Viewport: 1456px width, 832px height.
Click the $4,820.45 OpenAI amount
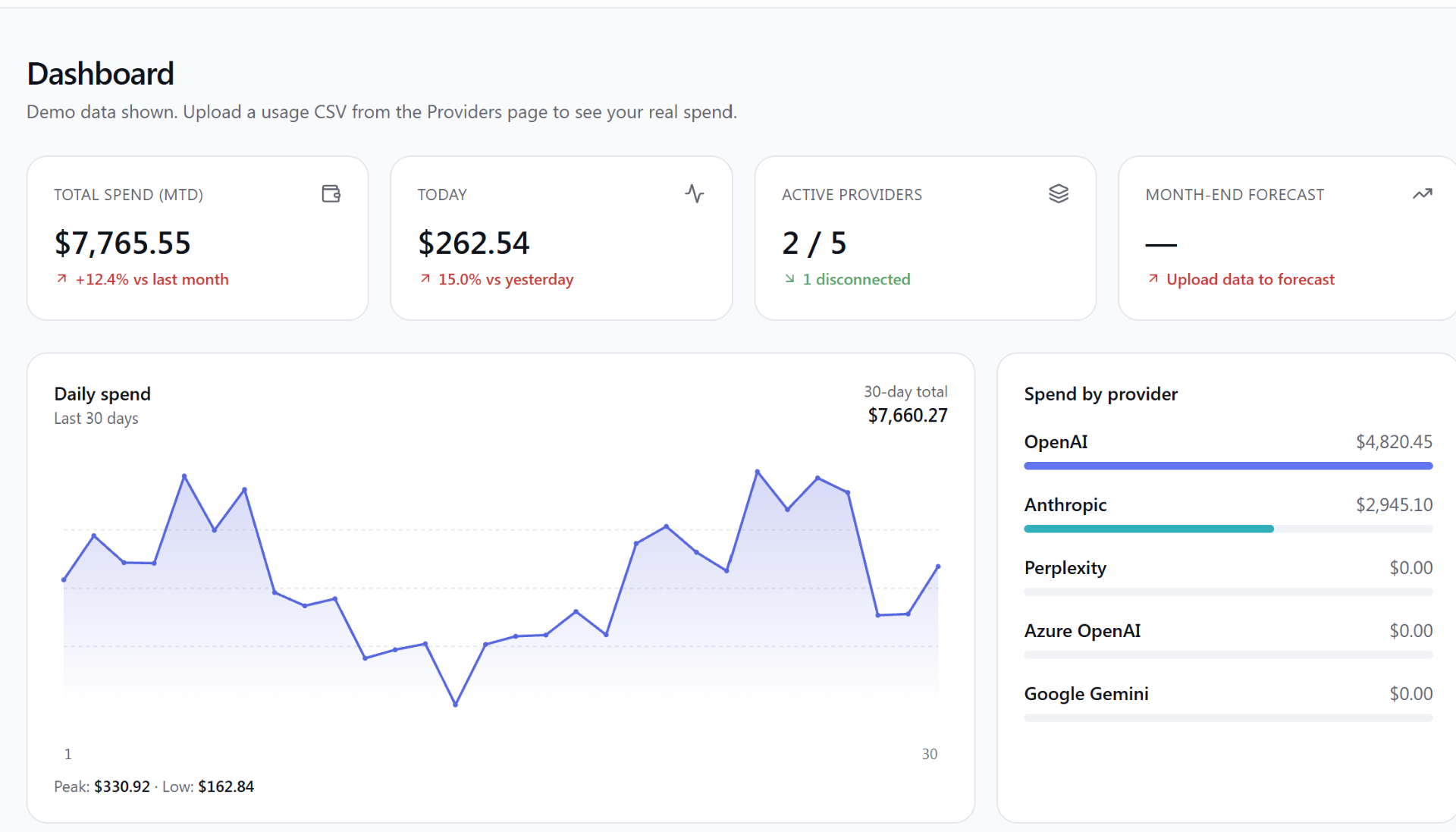point(1394,441)
